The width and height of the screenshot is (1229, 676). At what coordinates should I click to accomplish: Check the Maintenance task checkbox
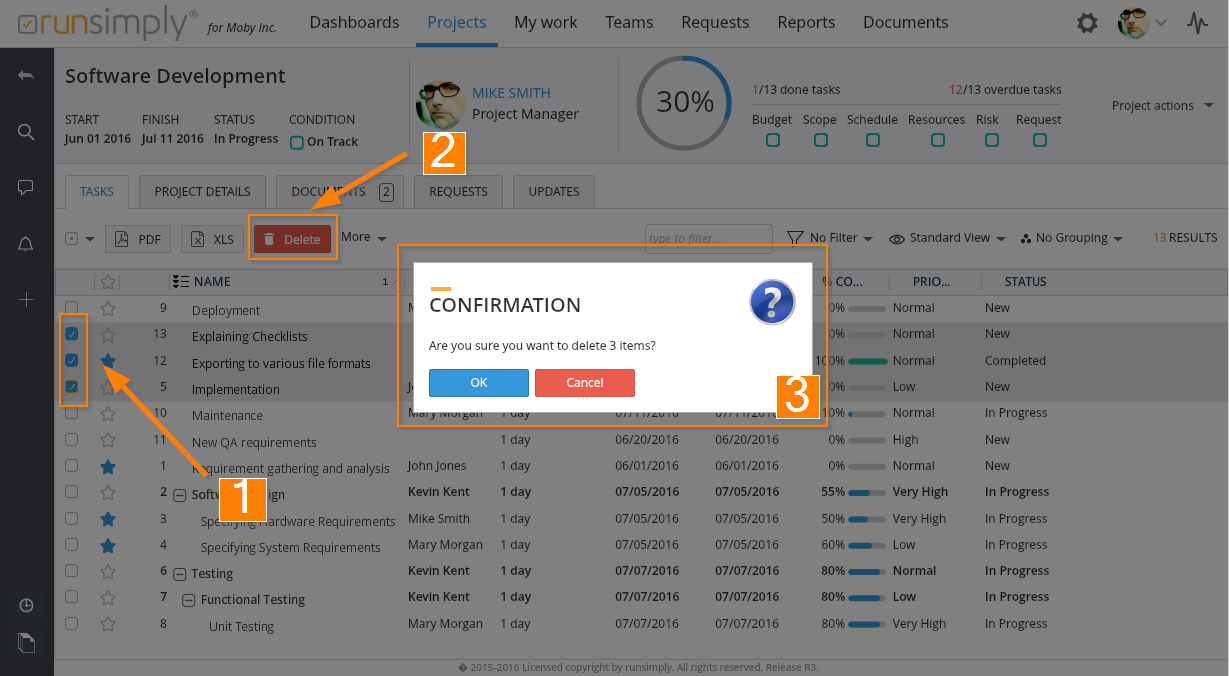tap(72, 413)
